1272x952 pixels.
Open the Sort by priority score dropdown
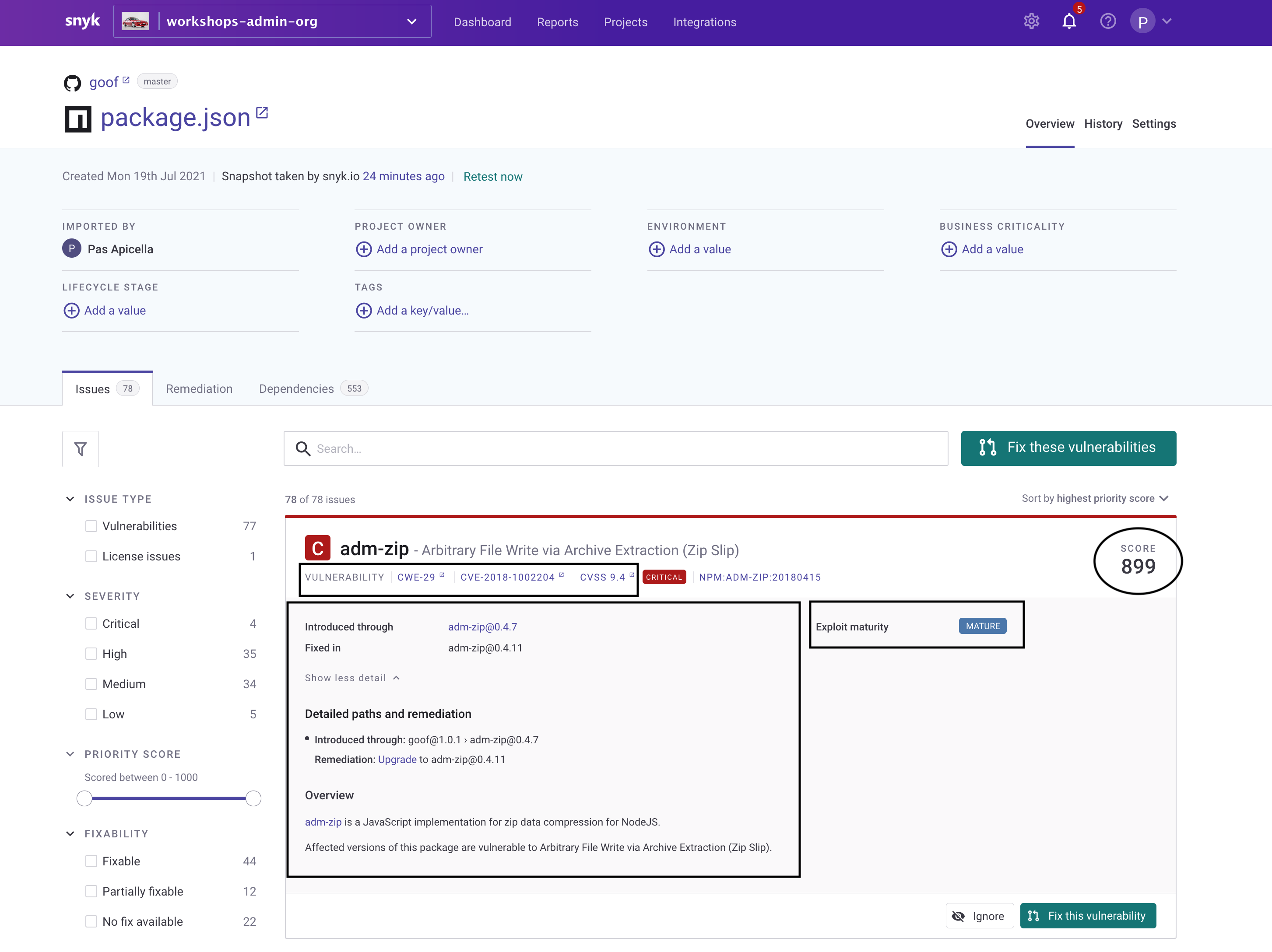(x=1096, y=498)
